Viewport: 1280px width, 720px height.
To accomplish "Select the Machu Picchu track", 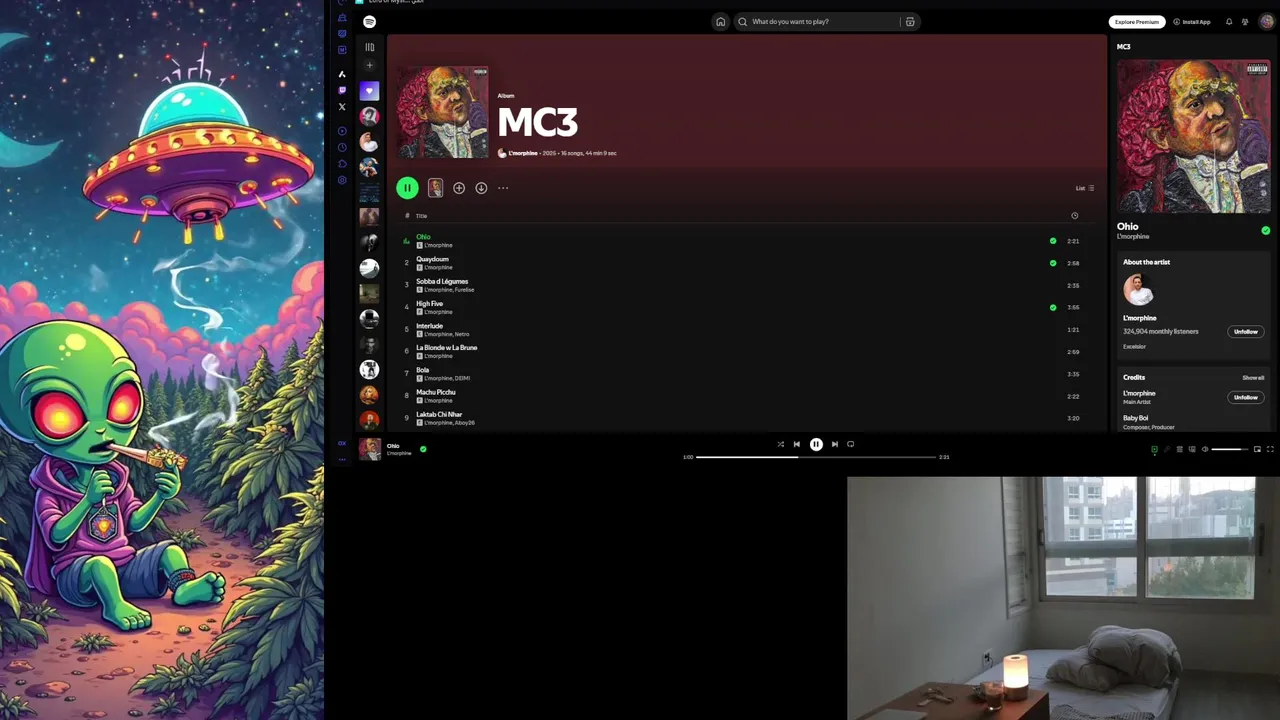I will pos(436,392).
